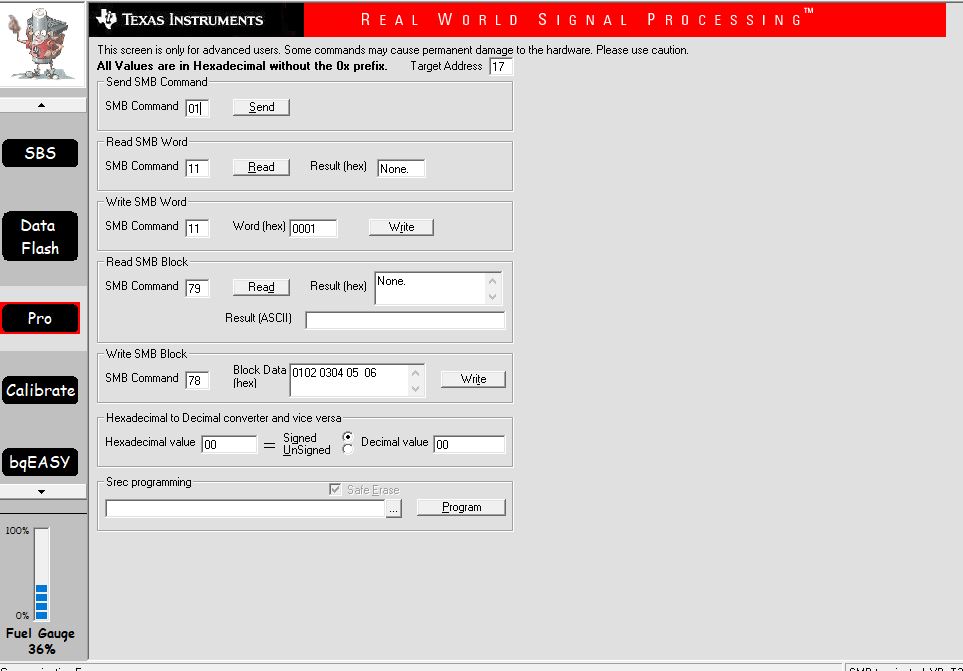
Task: Click sidebar scroll up arrow
Action: click(x=42, y=105)
